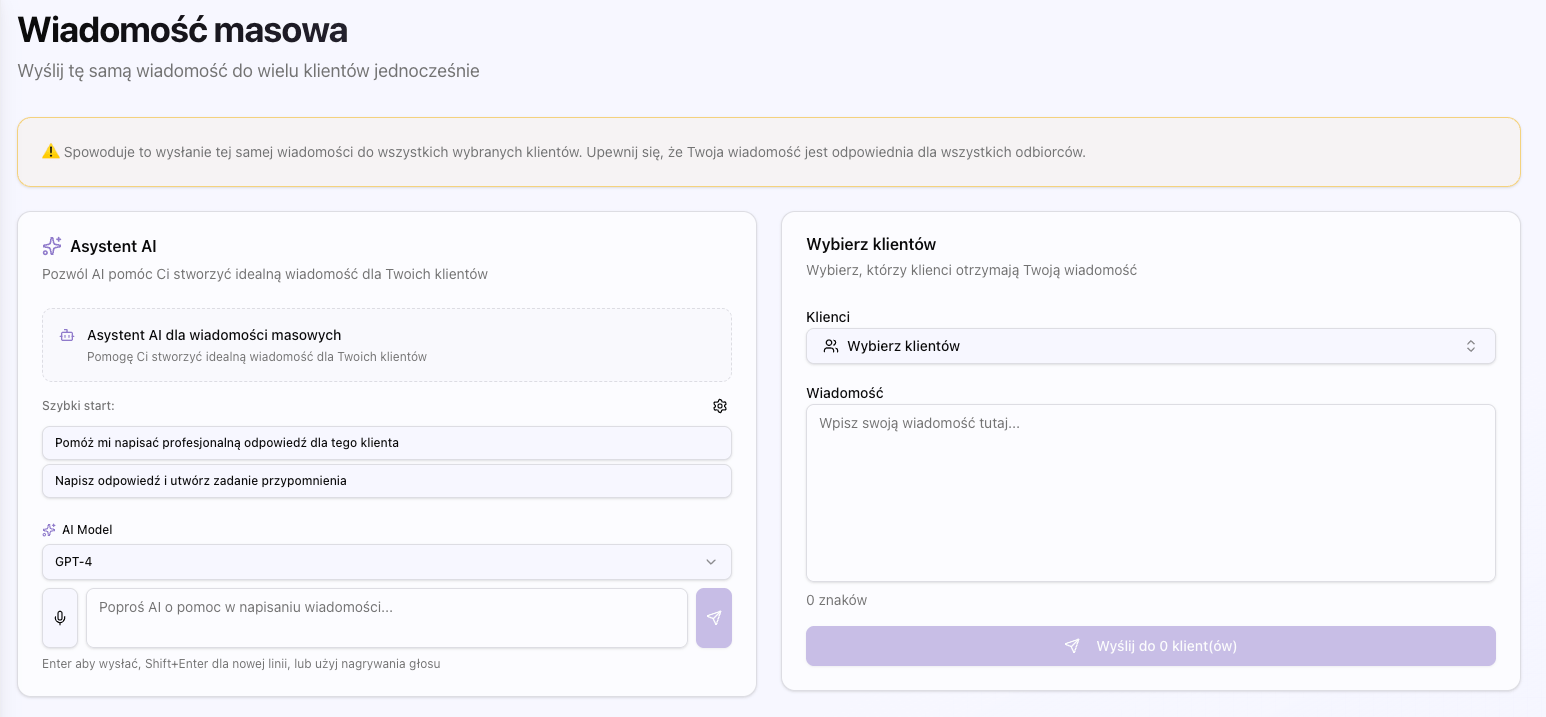Click the chevron arrow on the GPT-4 selector

tap(711, 562)
